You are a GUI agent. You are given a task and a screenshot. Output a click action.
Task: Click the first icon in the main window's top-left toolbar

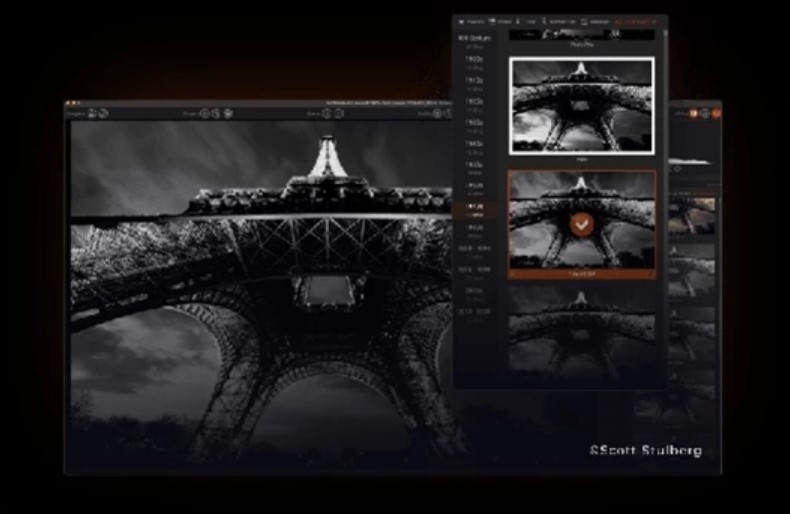(x=93, y=113)
